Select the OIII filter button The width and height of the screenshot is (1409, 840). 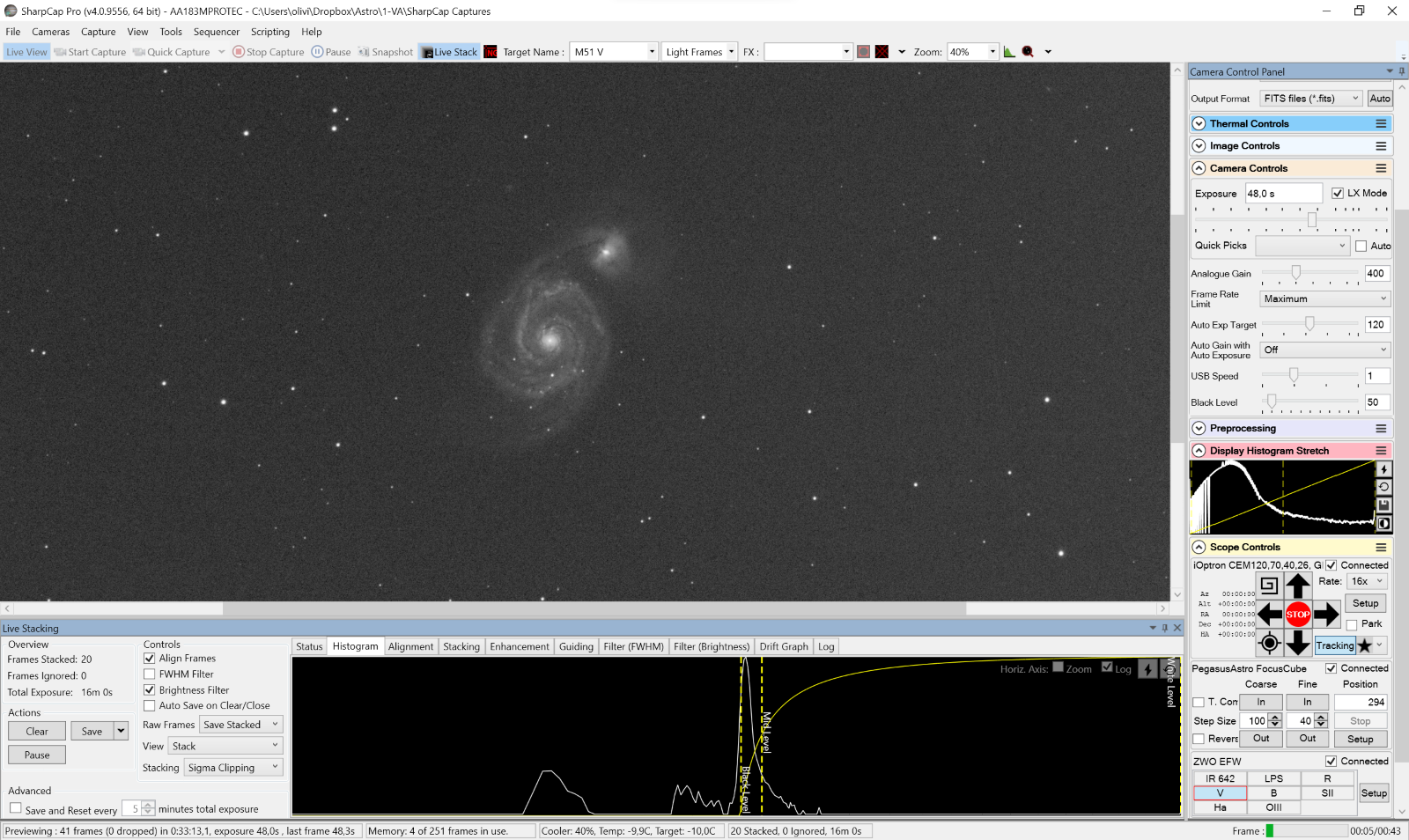[x=1273, y=807]
